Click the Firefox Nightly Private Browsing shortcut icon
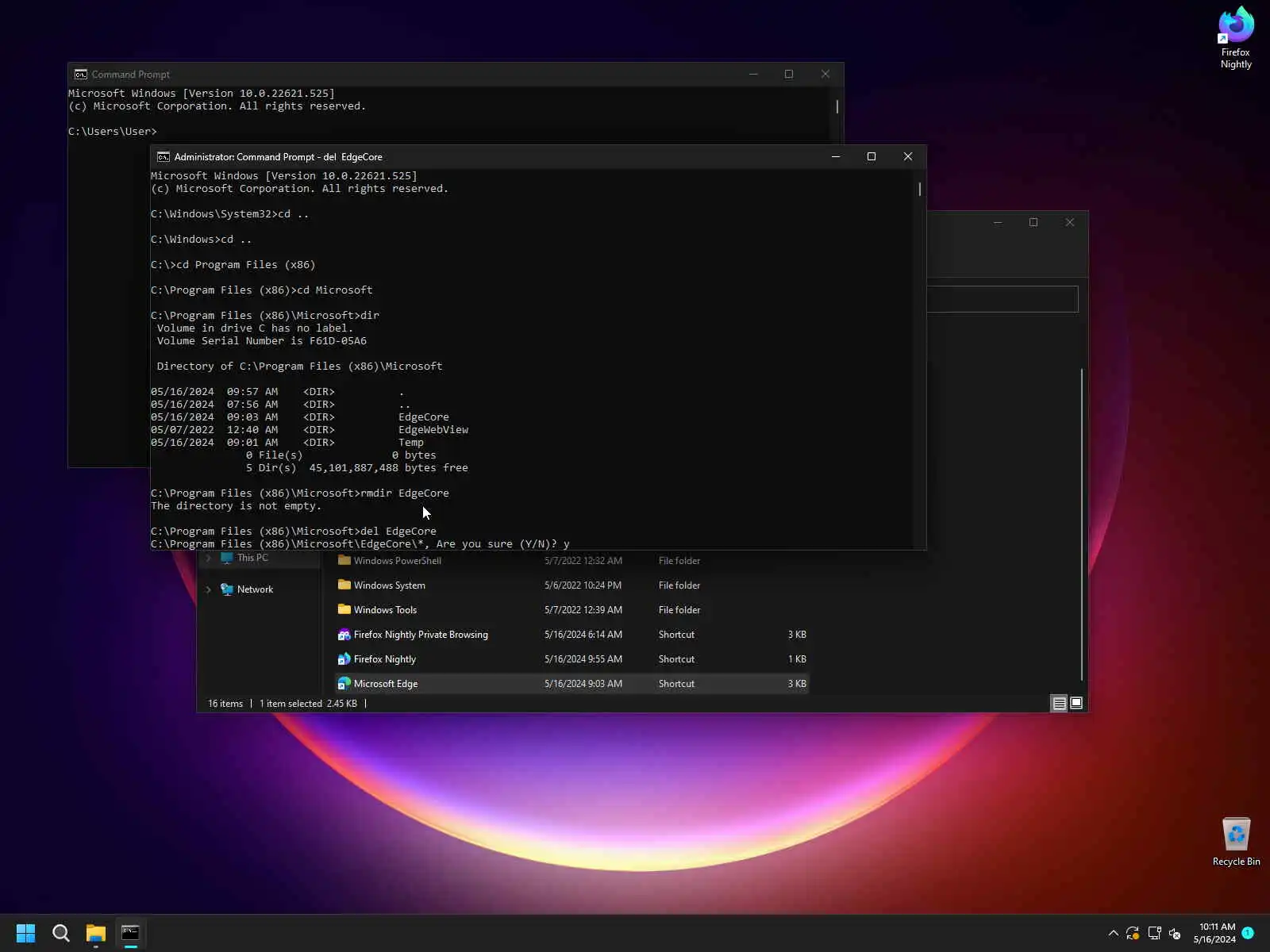1270x952 pixels. (x=344, y=635)
